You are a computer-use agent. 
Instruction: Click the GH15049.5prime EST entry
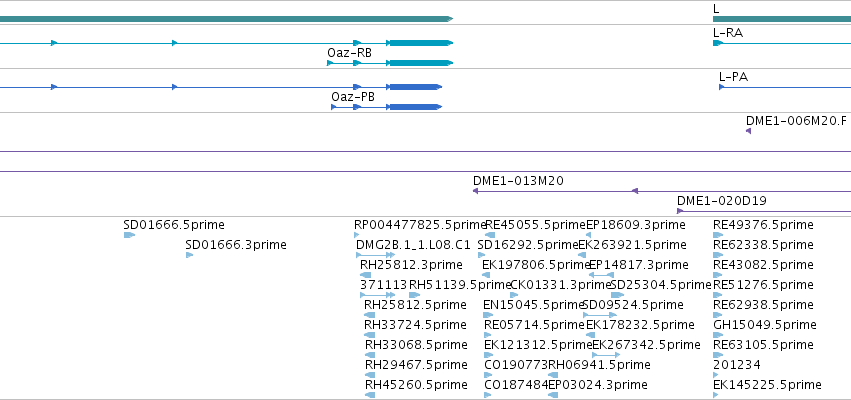tap(764, 325)
